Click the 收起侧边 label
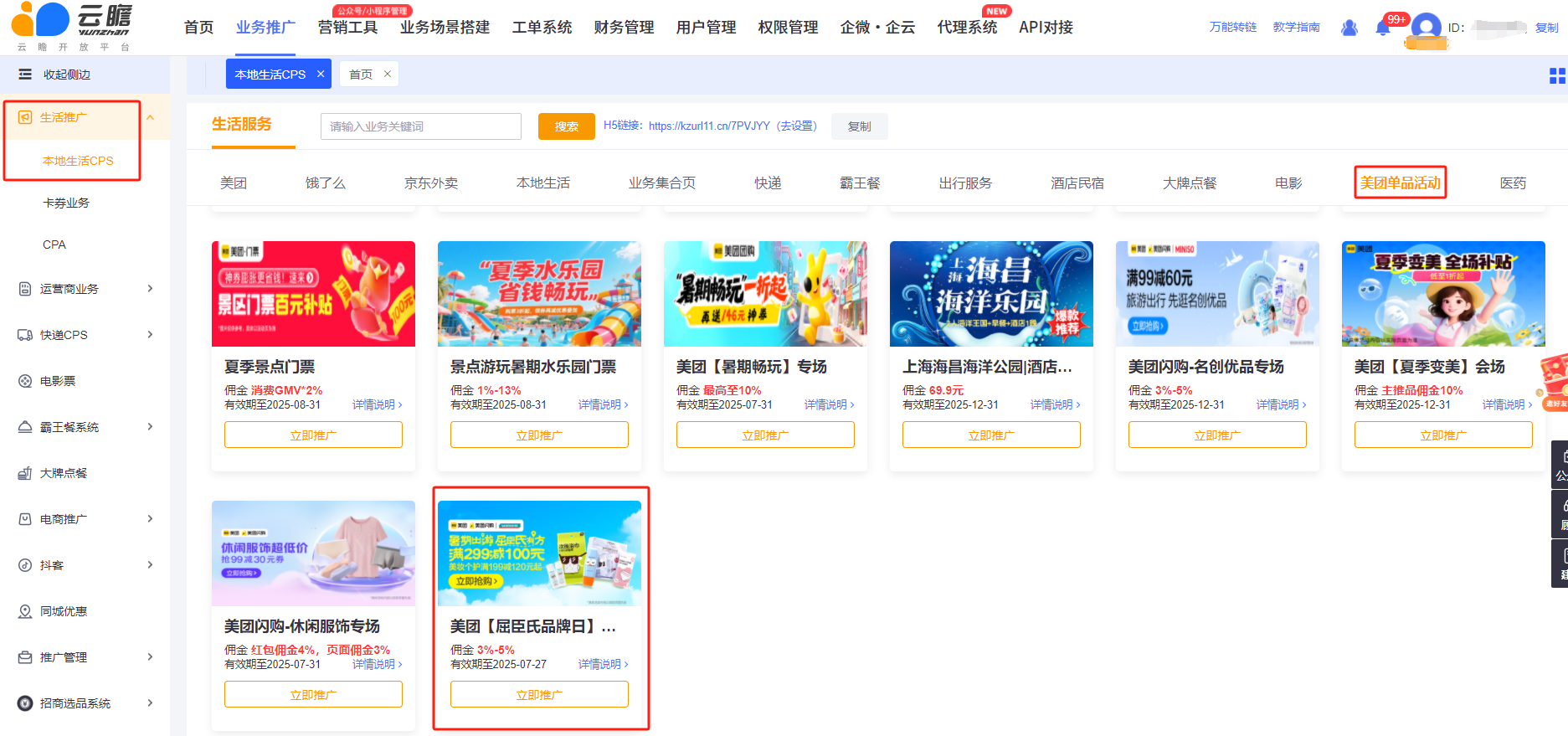The height and width of the screenshot is (736, 1568). (x=67, y=75)
